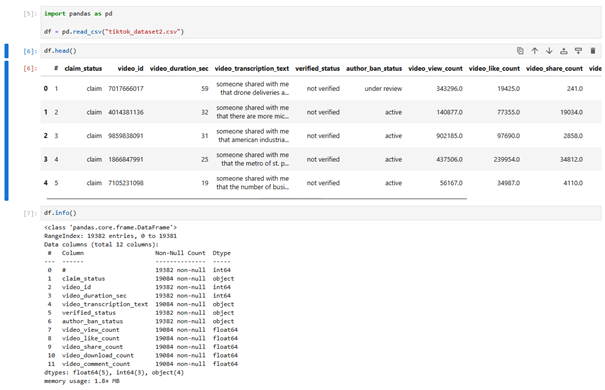Click the duration cell showing 19
Image resolution: width=605 pixels, height=390 pixels.
pos(205,183)
